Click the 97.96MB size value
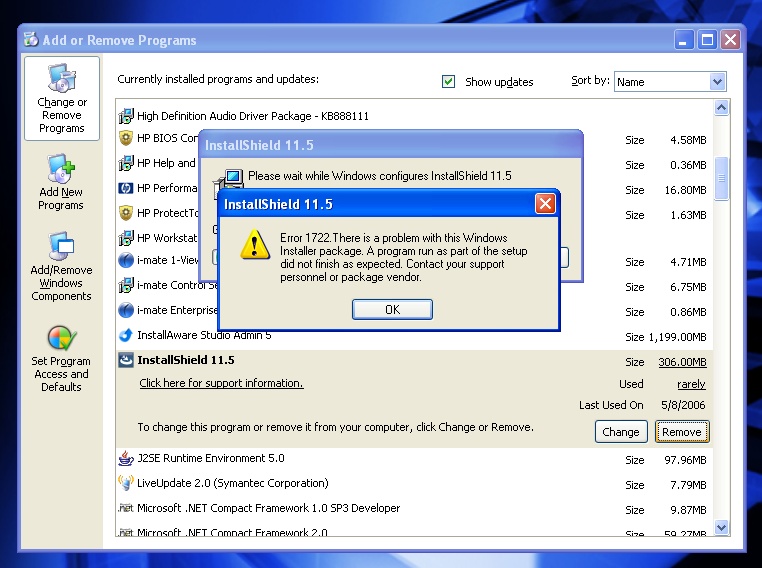The image size is (762, 568). (685, 460)
